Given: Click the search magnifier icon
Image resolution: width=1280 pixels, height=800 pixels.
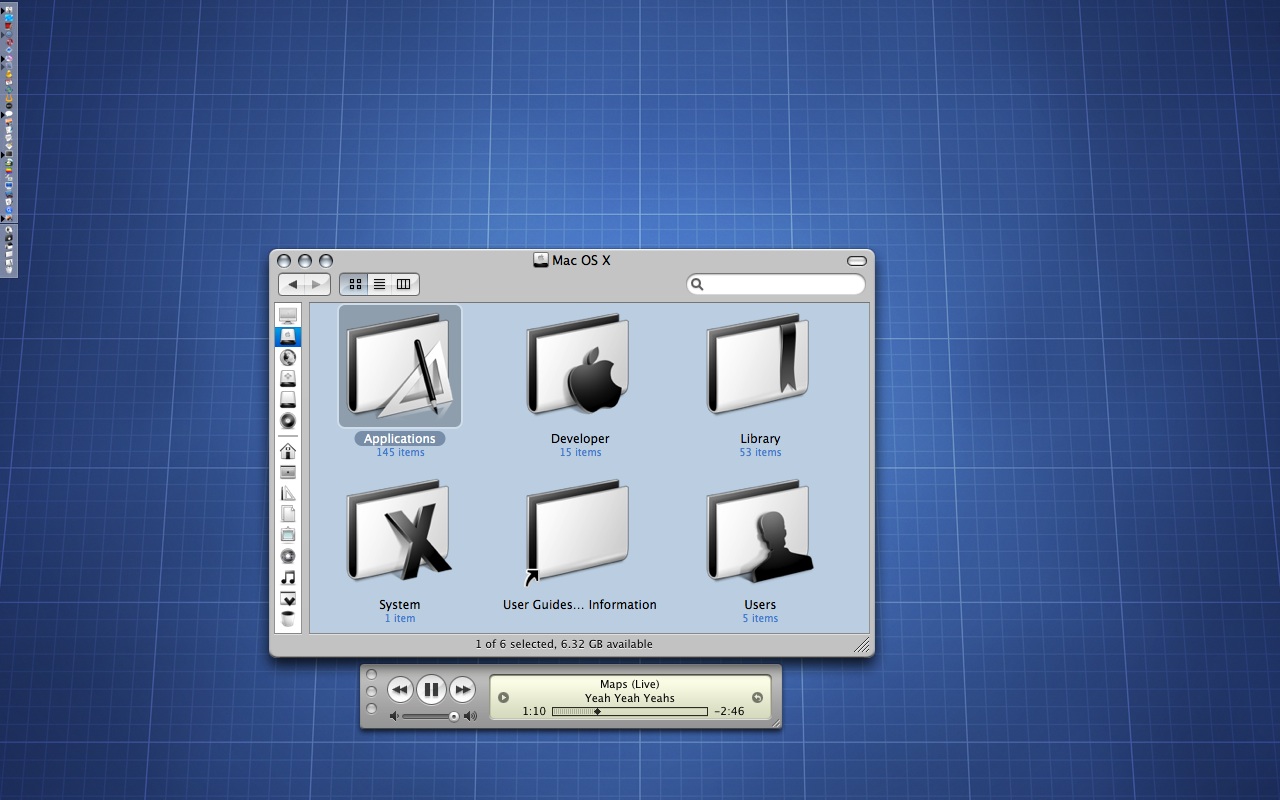Looking at the screenshot, I should [x=697, y=284].
